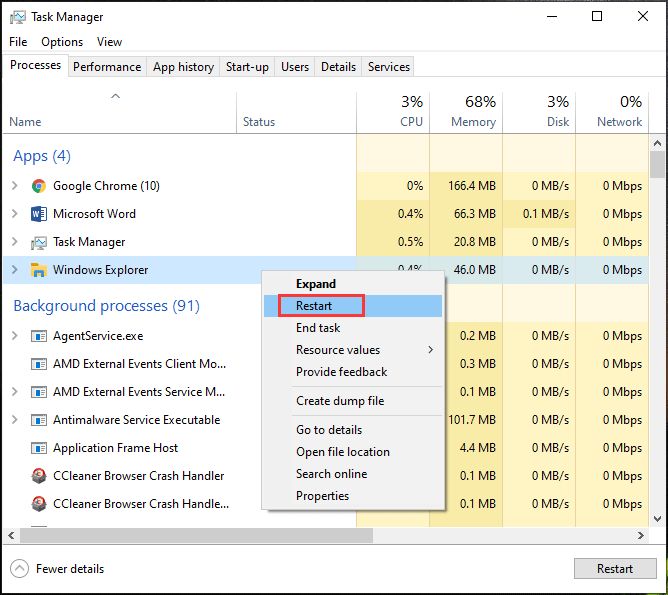
Task: Sort by the Disk column header
Action: tap(539, 112)
